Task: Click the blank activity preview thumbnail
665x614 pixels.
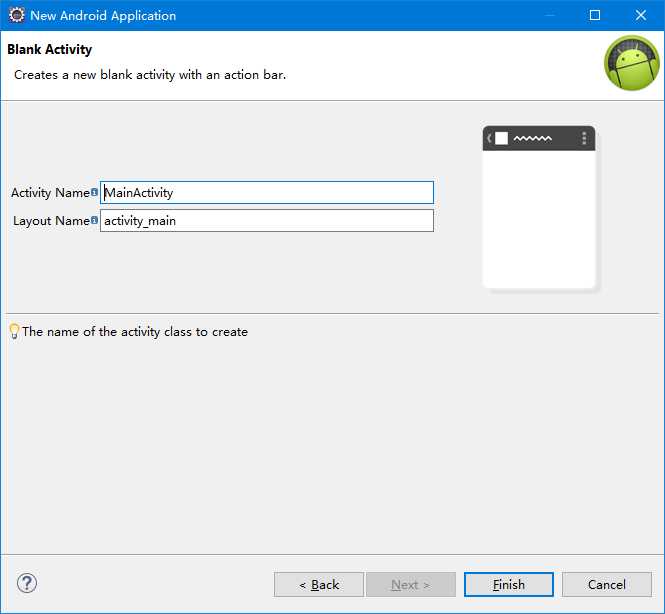Action: click(x=539, y=207)
